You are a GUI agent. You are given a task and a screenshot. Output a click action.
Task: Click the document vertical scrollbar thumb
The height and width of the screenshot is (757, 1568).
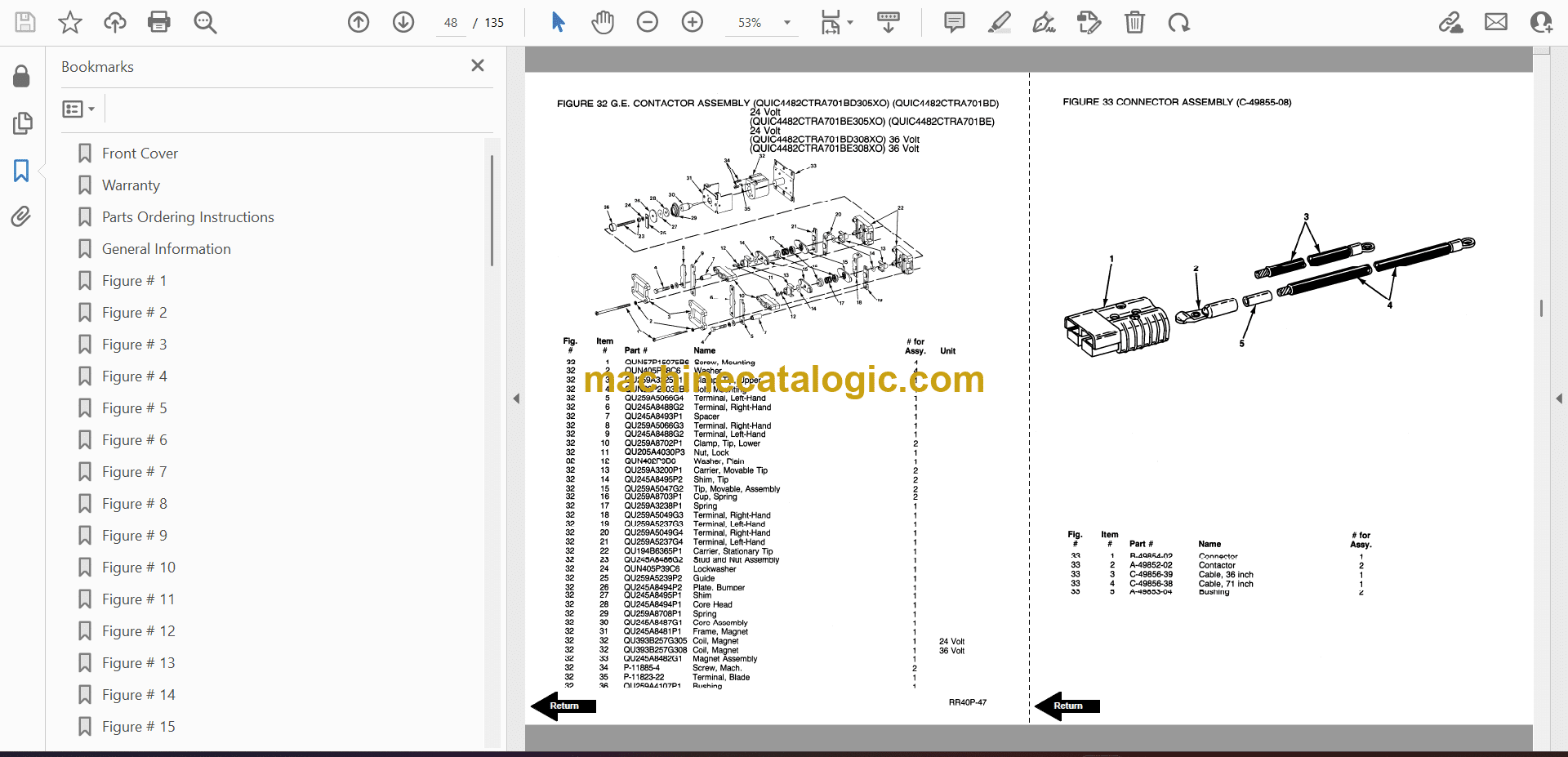pos(1542,308)
